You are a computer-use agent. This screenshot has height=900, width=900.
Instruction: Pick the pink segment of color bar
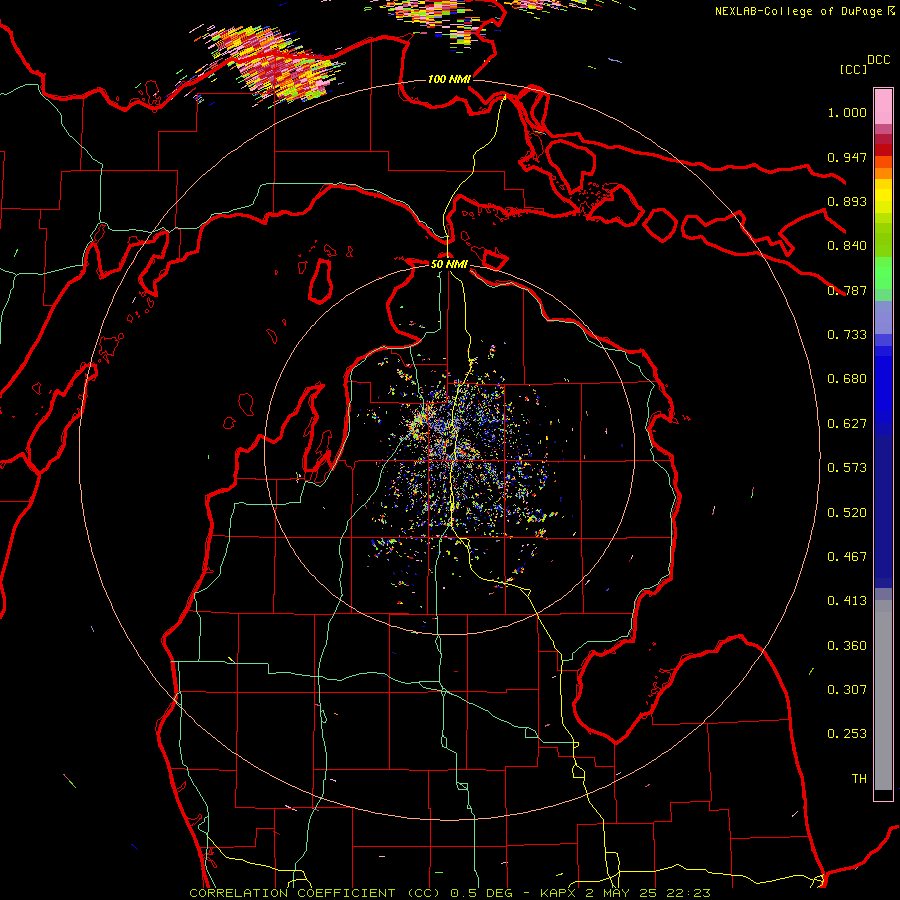tap(883, 107)
